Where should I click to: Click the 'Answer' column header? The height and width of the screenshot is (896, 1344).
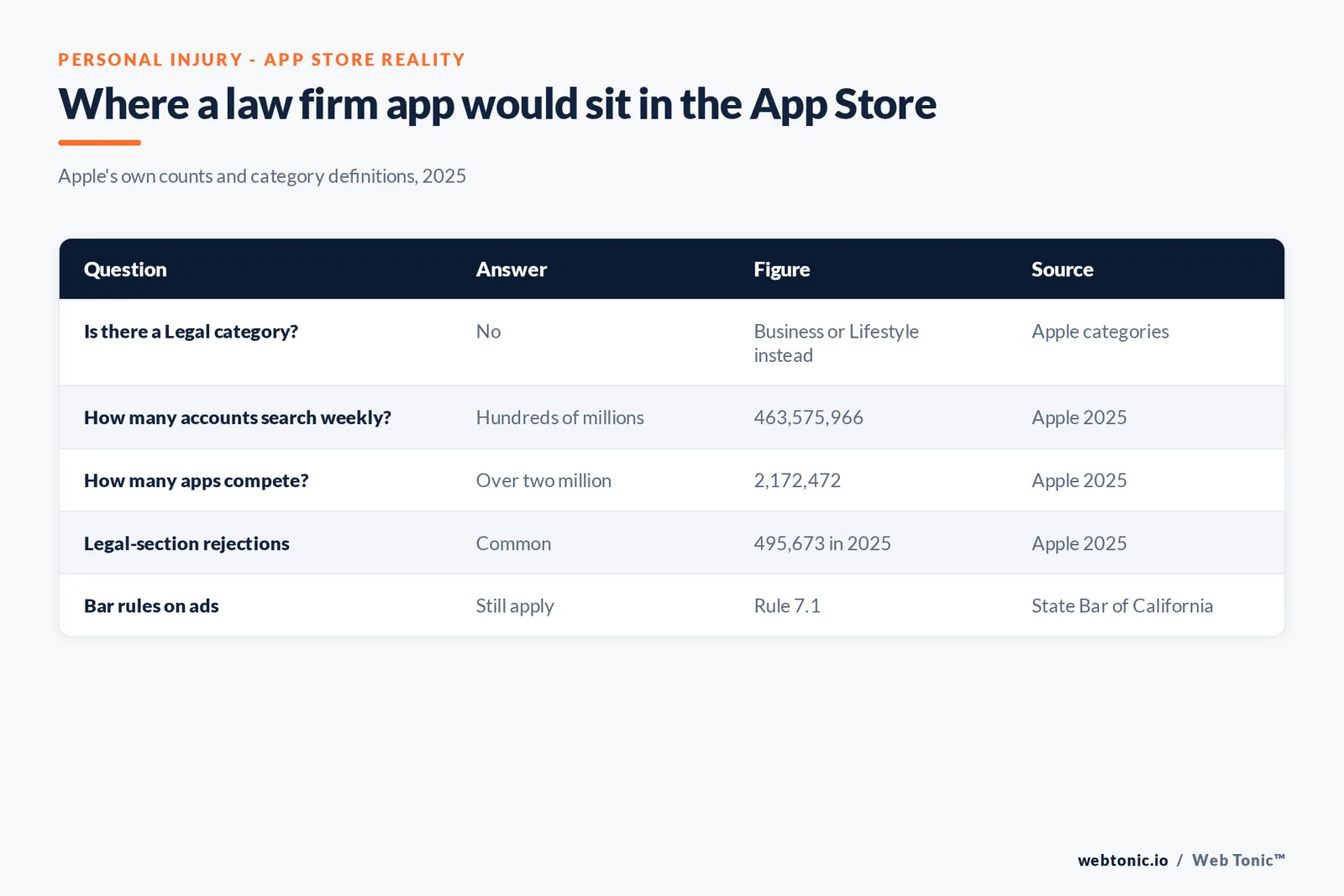(x=511, y=270)
